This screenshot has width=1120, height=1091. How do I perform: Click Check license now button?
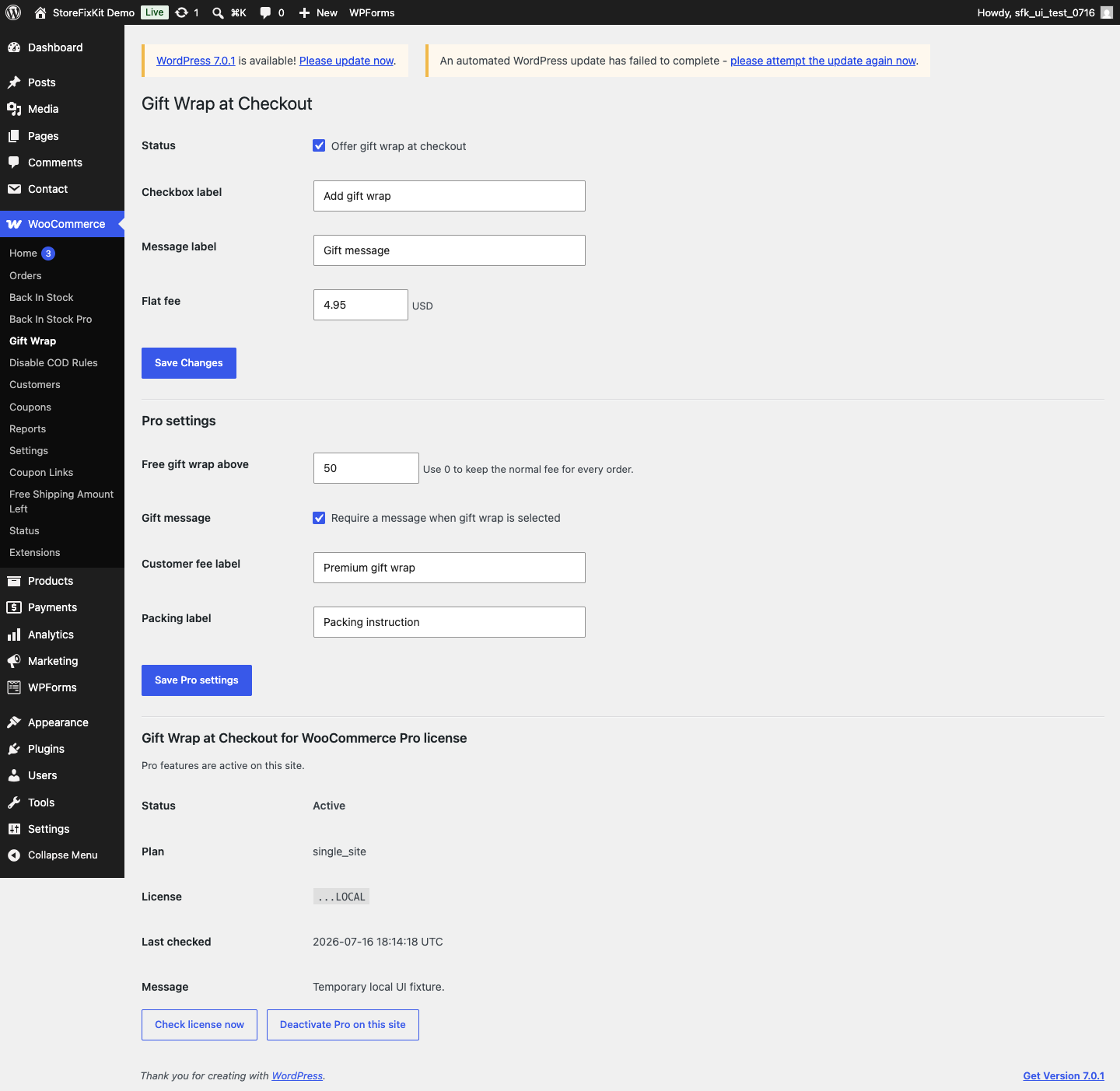200,1025
